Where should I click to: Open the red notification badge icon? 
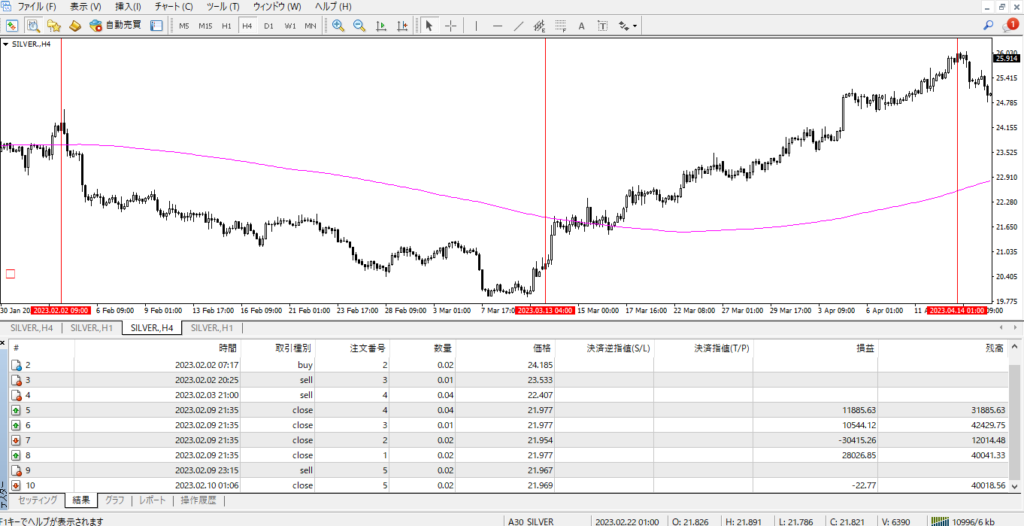pyautogui.click(x=1010, y=25)
